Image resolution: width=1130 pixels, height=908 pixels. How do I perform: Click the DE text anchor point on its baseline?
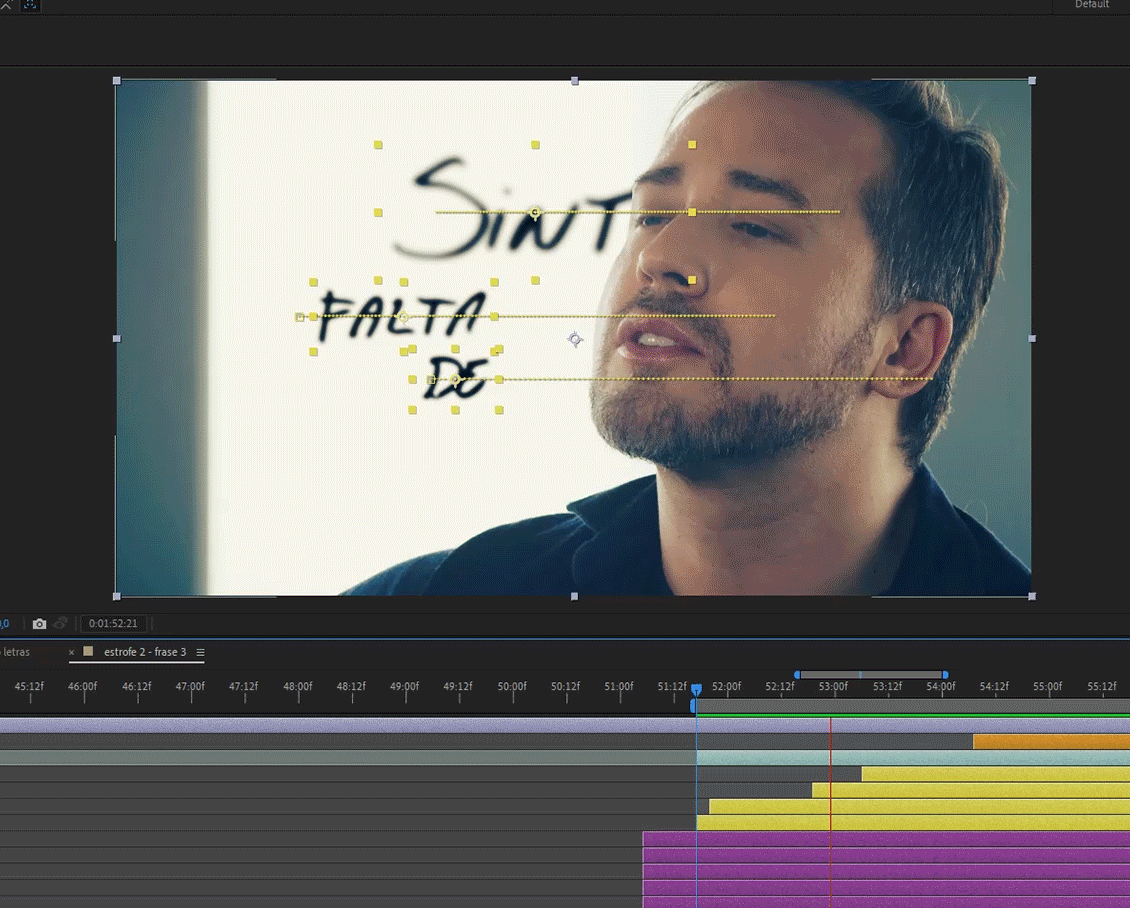coord(455,379)
